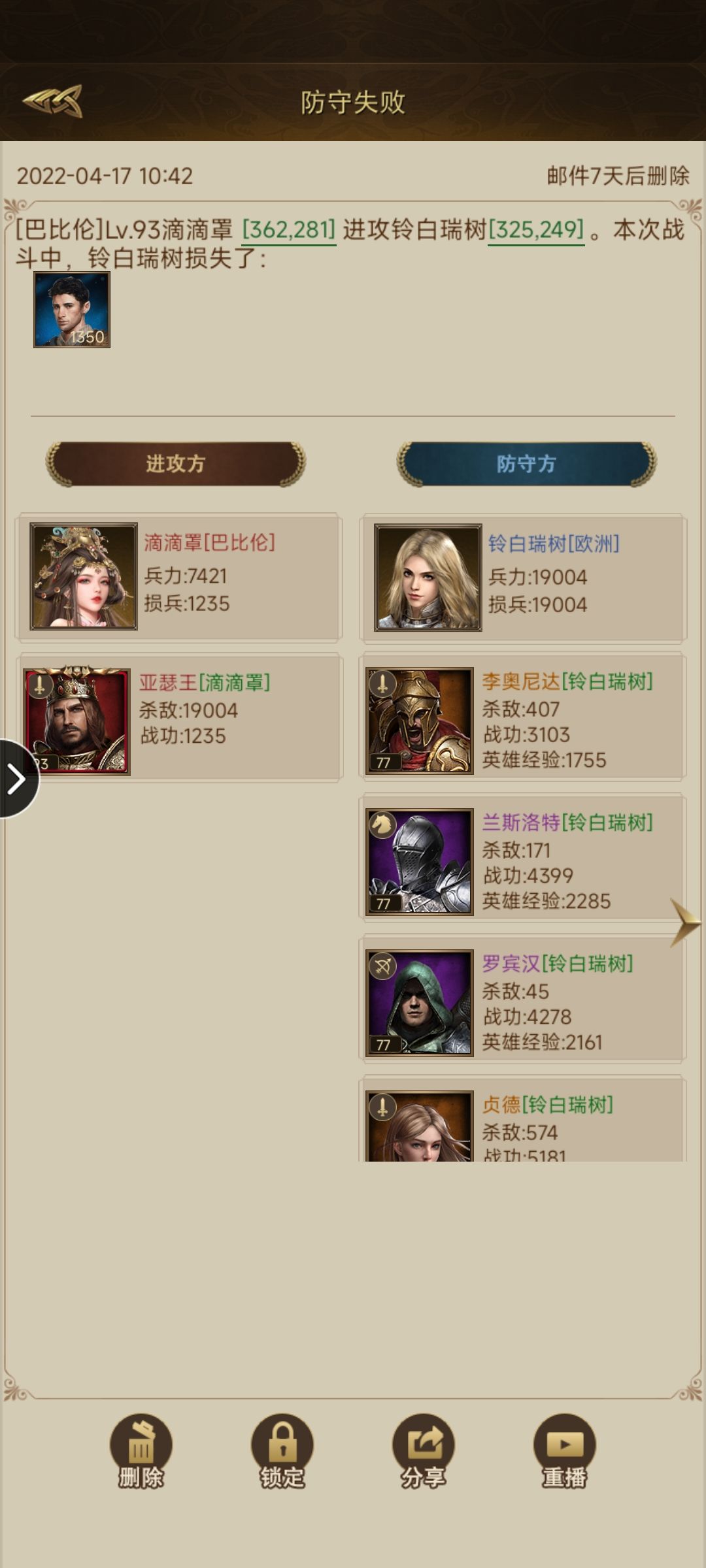View 罗宾汉 archer hero portrait
The image size is (706, 1568).
pyautogui.click(x=420, y=1003)
